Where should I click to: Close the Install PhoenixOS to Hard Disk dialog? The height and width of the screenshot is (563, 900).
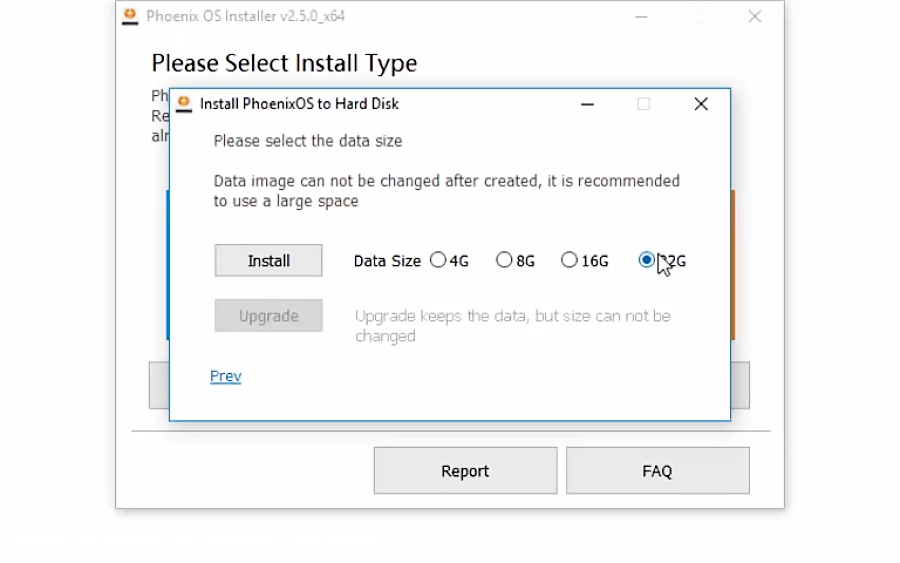click(701, 104)
